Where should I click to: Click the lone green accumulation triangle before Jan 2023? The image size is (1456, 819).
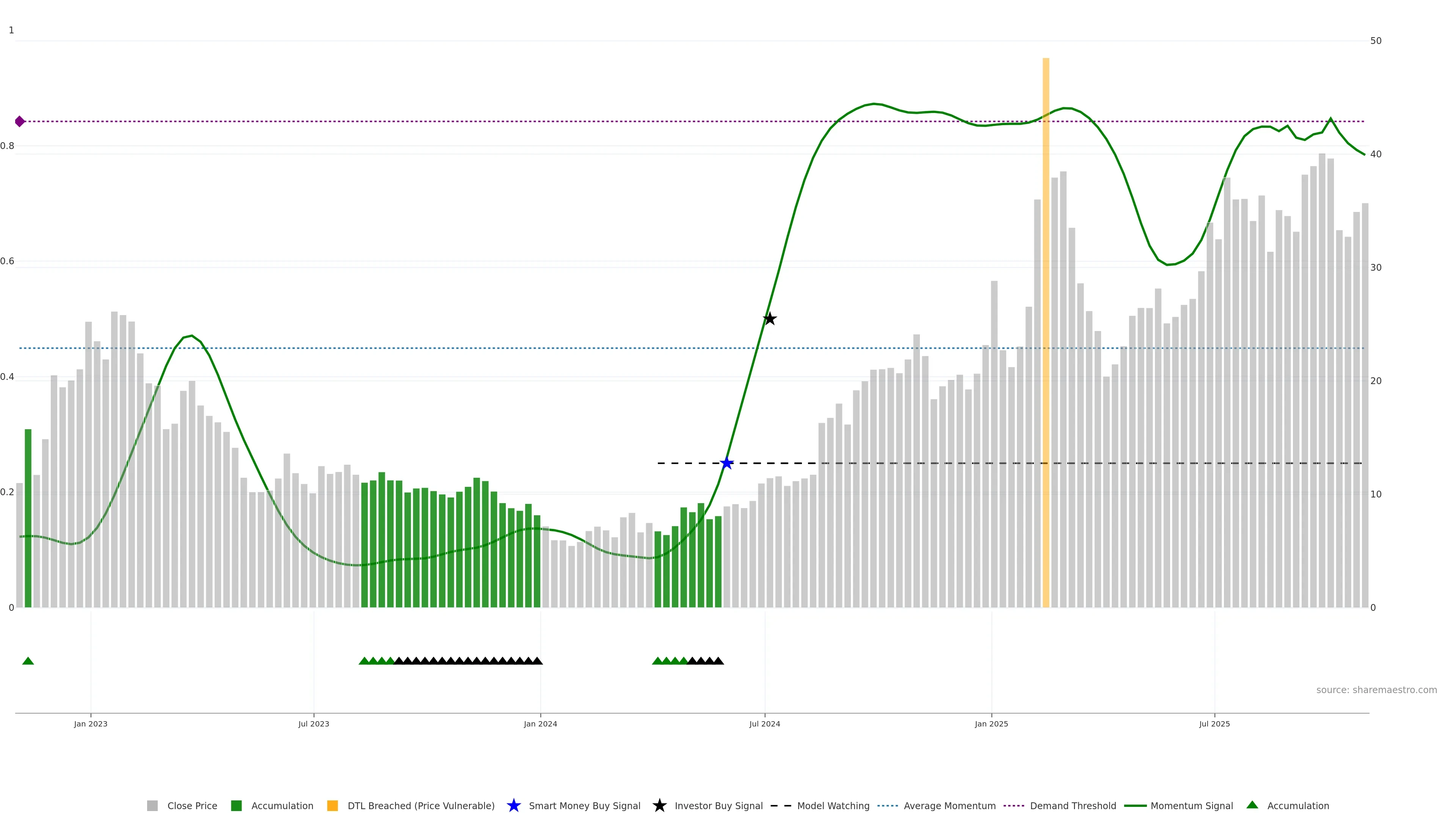(x=28, y=661)
